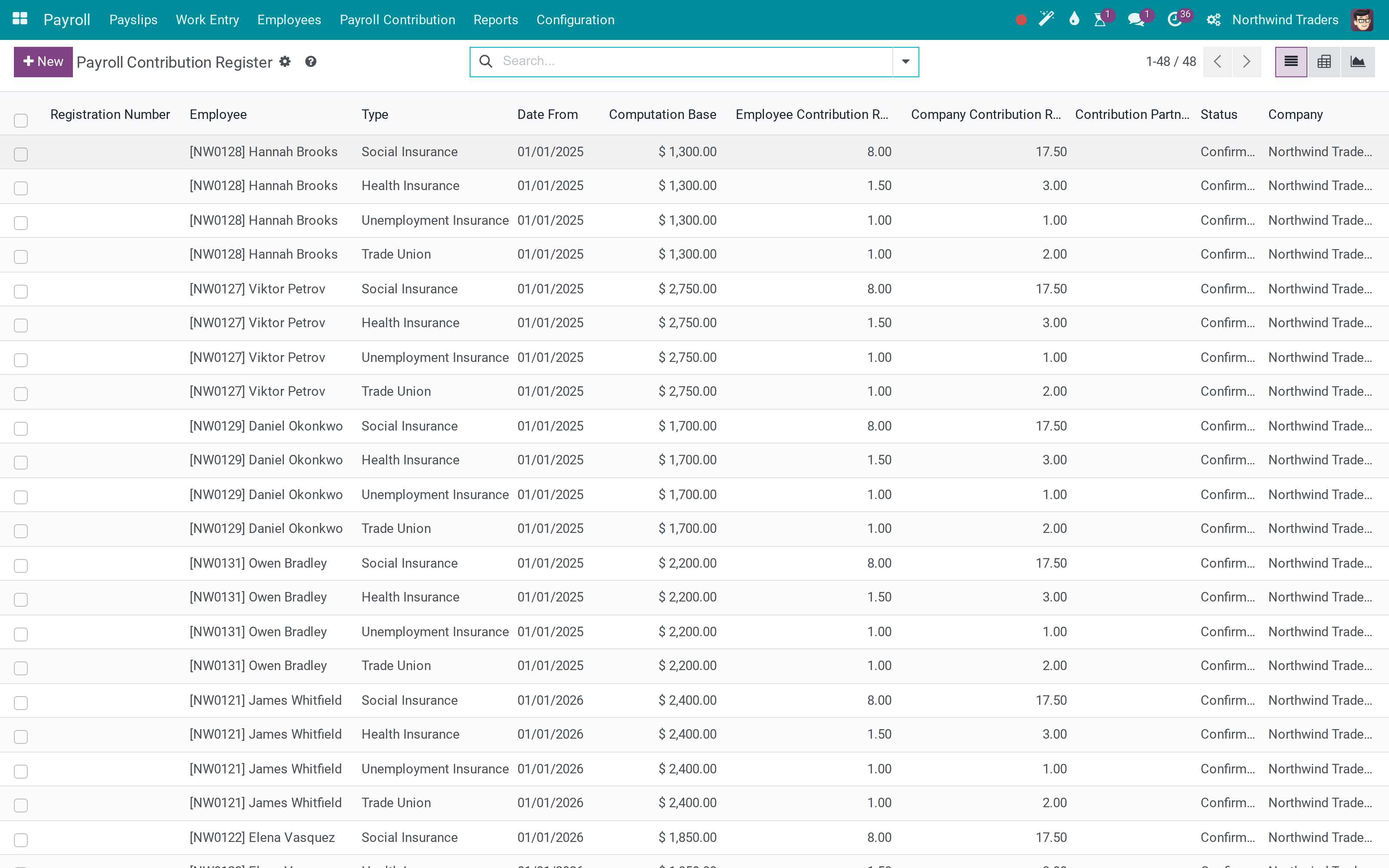Open the Employees menu
Image resolution: width=1389 pixels, height=868 pixels.
pos(289,20)
